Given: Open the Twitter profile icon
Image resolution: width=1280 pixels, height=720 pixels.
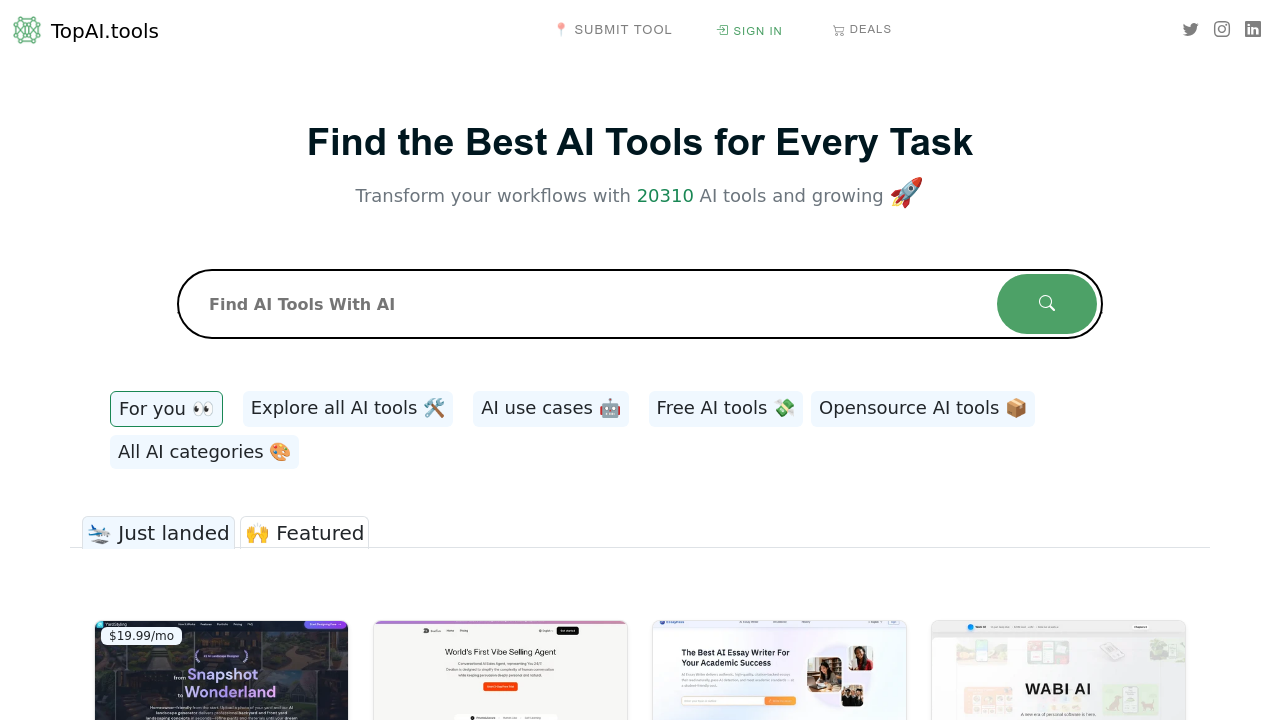Looking at the screenshot, I should [1190, 29].
